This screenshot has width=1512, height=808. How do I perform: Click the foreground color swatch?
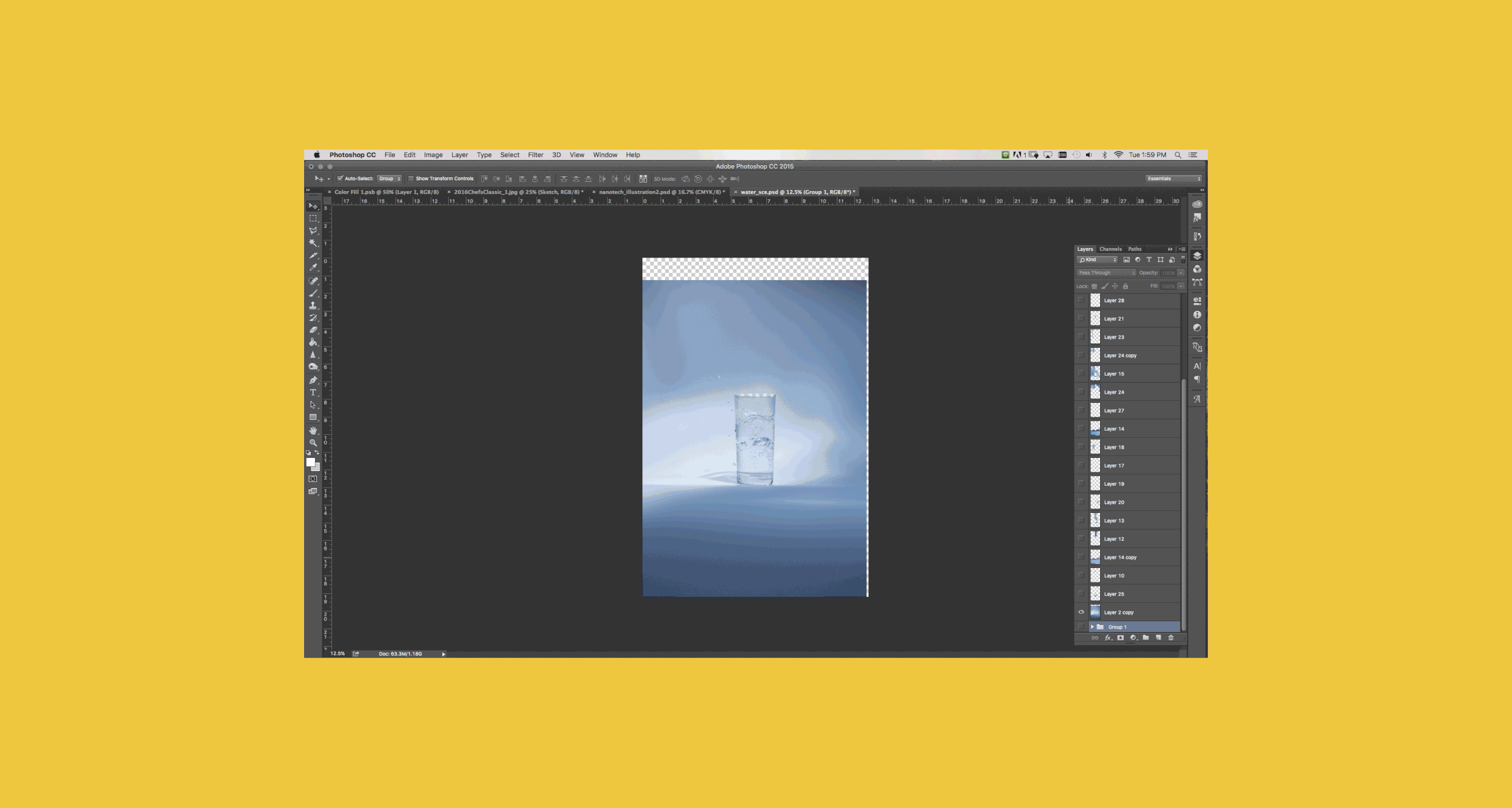point(310,462)
